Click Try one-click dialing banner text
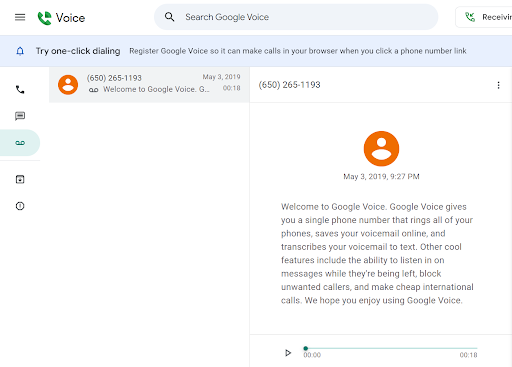The width and height of the screenshot is (512, 367). click(x=78, y=51)
